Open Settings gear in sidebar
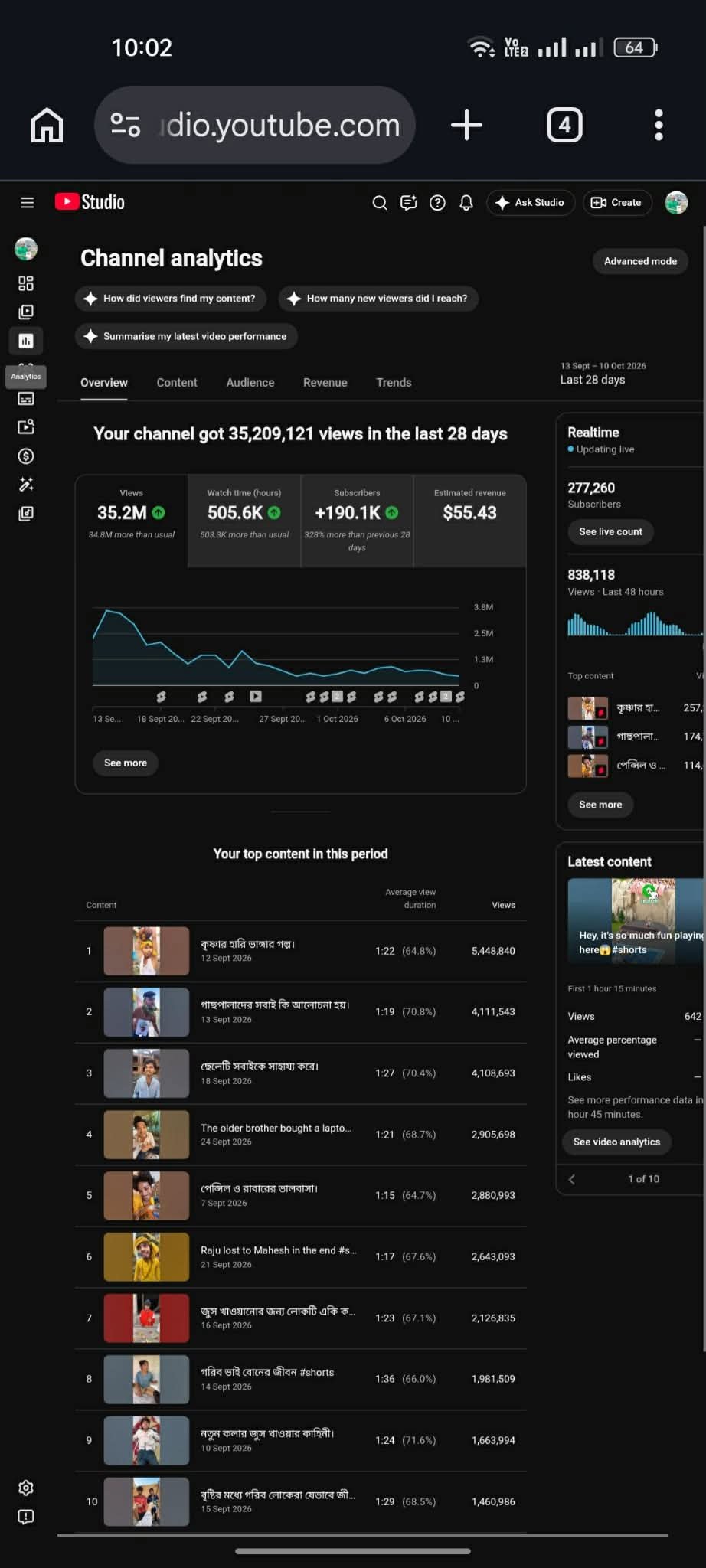 (x=26, y=1488)
